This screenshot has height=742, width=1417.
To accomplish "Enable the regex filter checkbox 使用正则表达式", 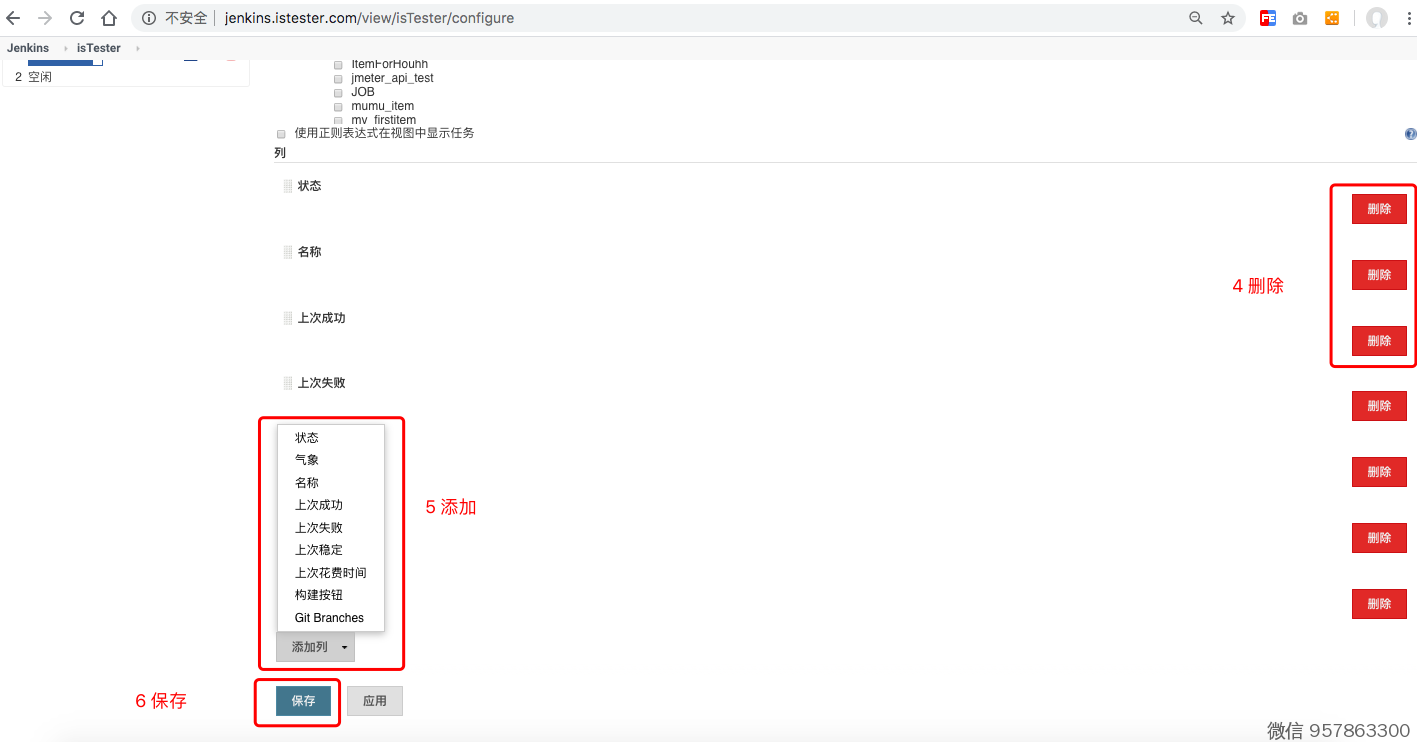I will click(x=281, y=134).
